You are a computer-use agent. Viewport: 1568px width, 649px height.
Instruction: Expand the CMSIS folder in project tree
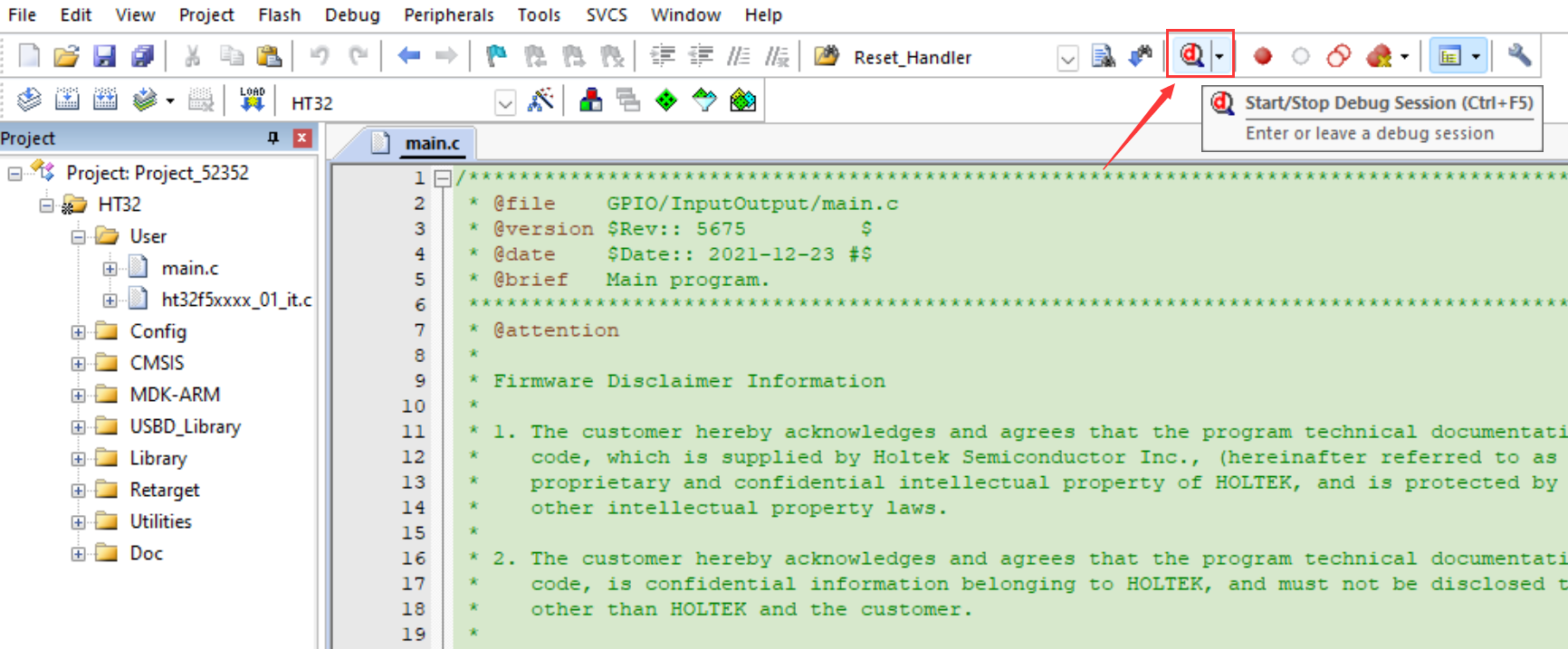click(x=79, y=364)
